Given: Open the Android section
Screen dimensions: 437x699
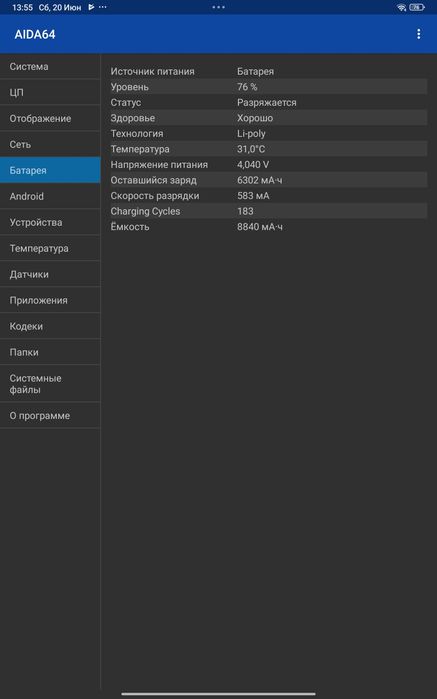Looking at the screenshot, I should point(50,196).
